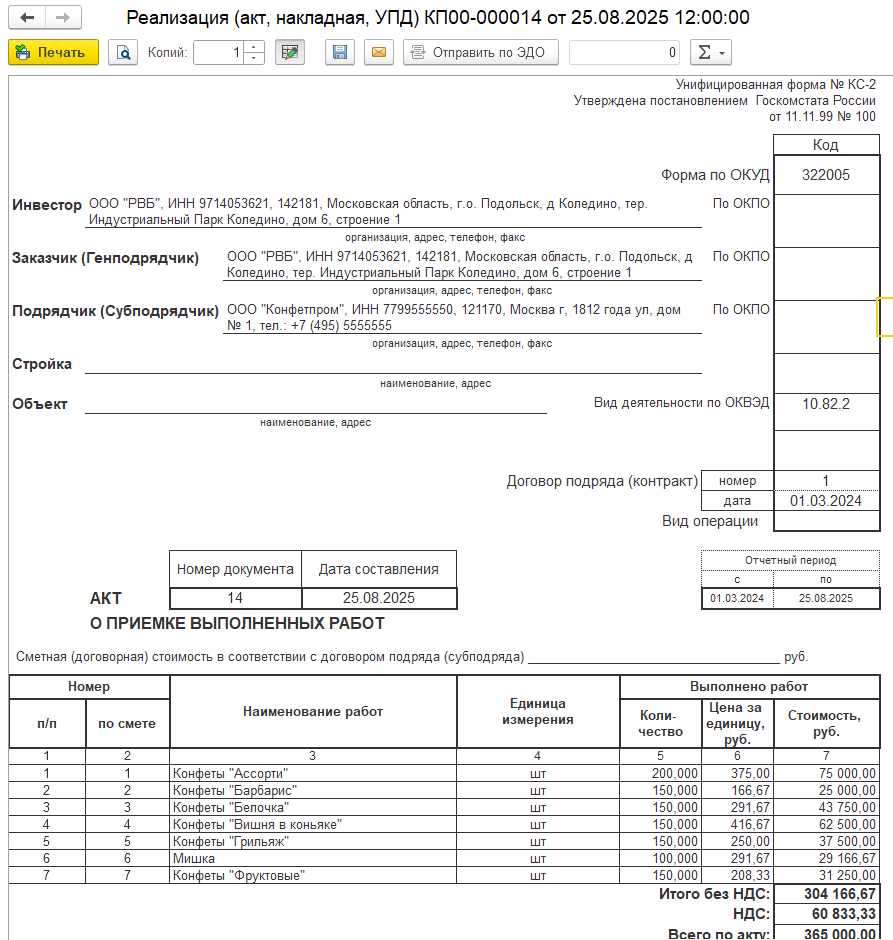The height and width of the screenshot is (940, 893).
Task: Click the empty Стройка name line
Action: click(x=393, y=364)
